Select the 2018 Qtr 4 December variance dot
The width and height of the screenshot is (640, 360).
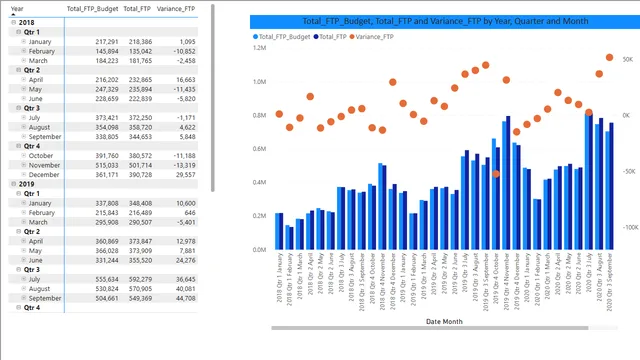[x=393, y=82]
